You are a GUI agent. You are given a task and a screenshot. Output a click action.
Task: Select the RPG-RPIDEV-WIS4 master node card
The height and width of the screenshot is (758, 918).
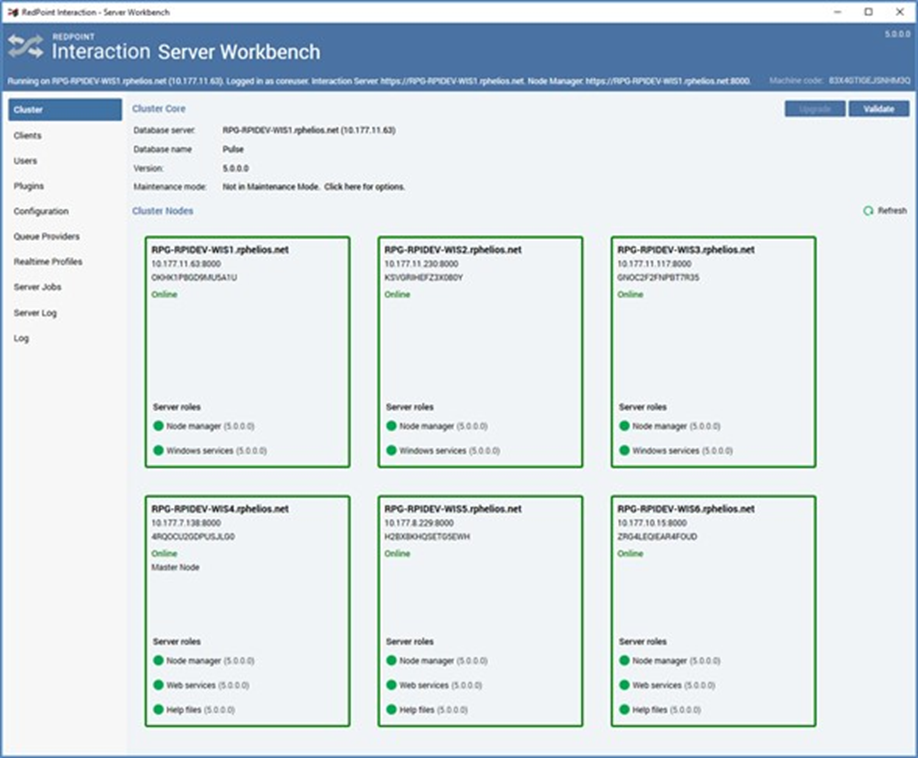pos(247,610)
